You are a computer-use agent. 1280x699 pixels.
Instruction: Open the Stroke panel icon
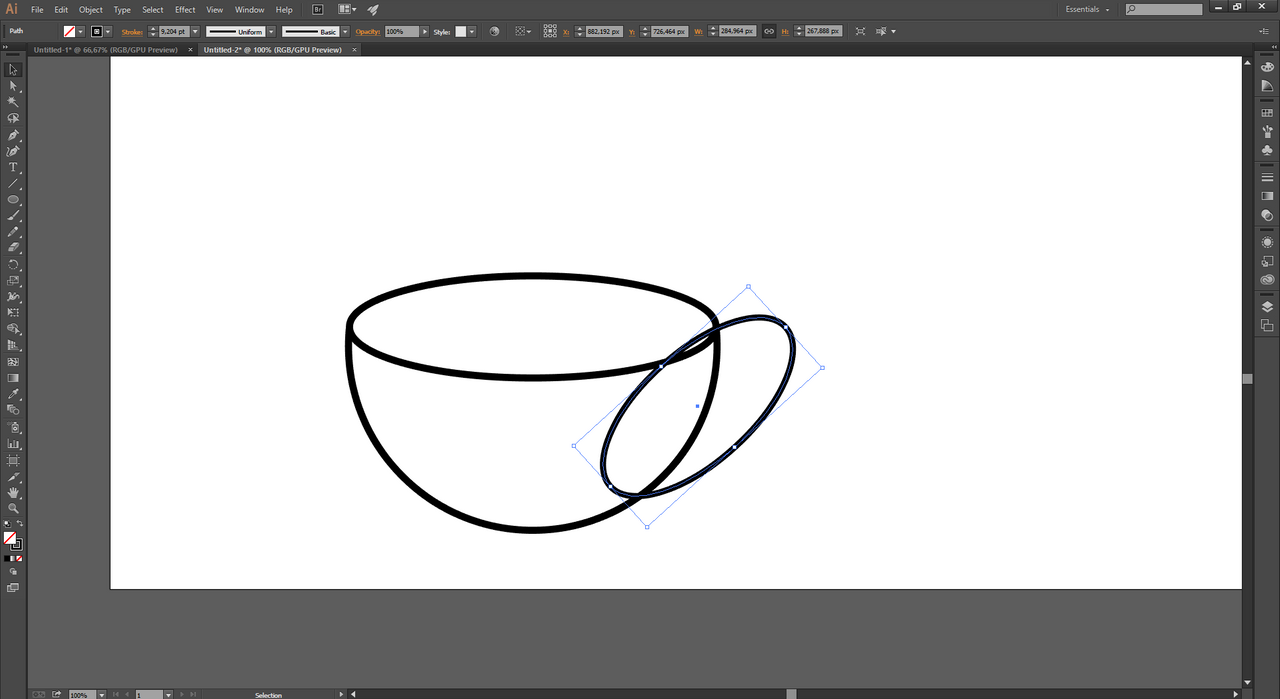tap(1267, 177)
